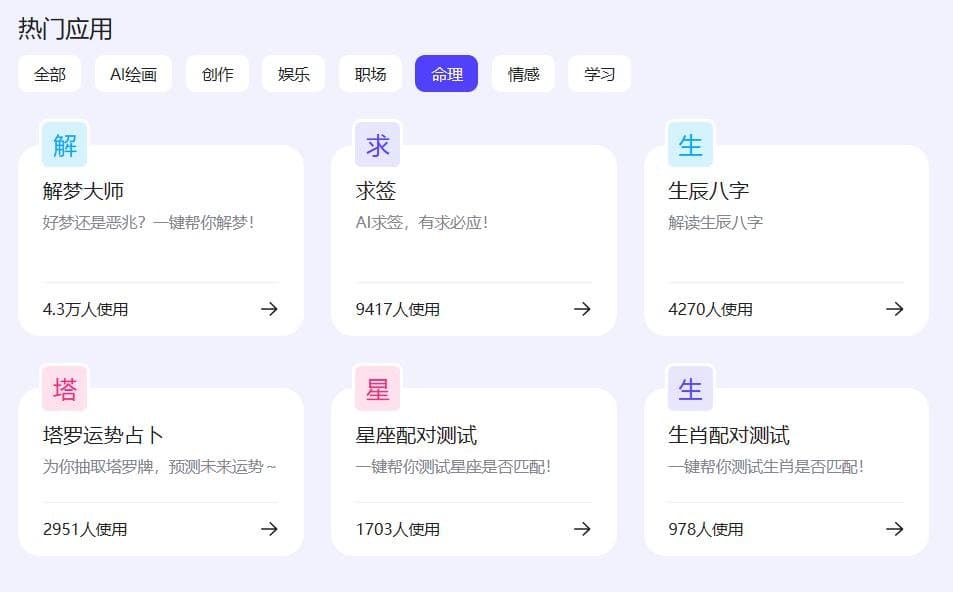Click the 生肖配对测试 app icon

pyautogui.click(x=689, y=389)
